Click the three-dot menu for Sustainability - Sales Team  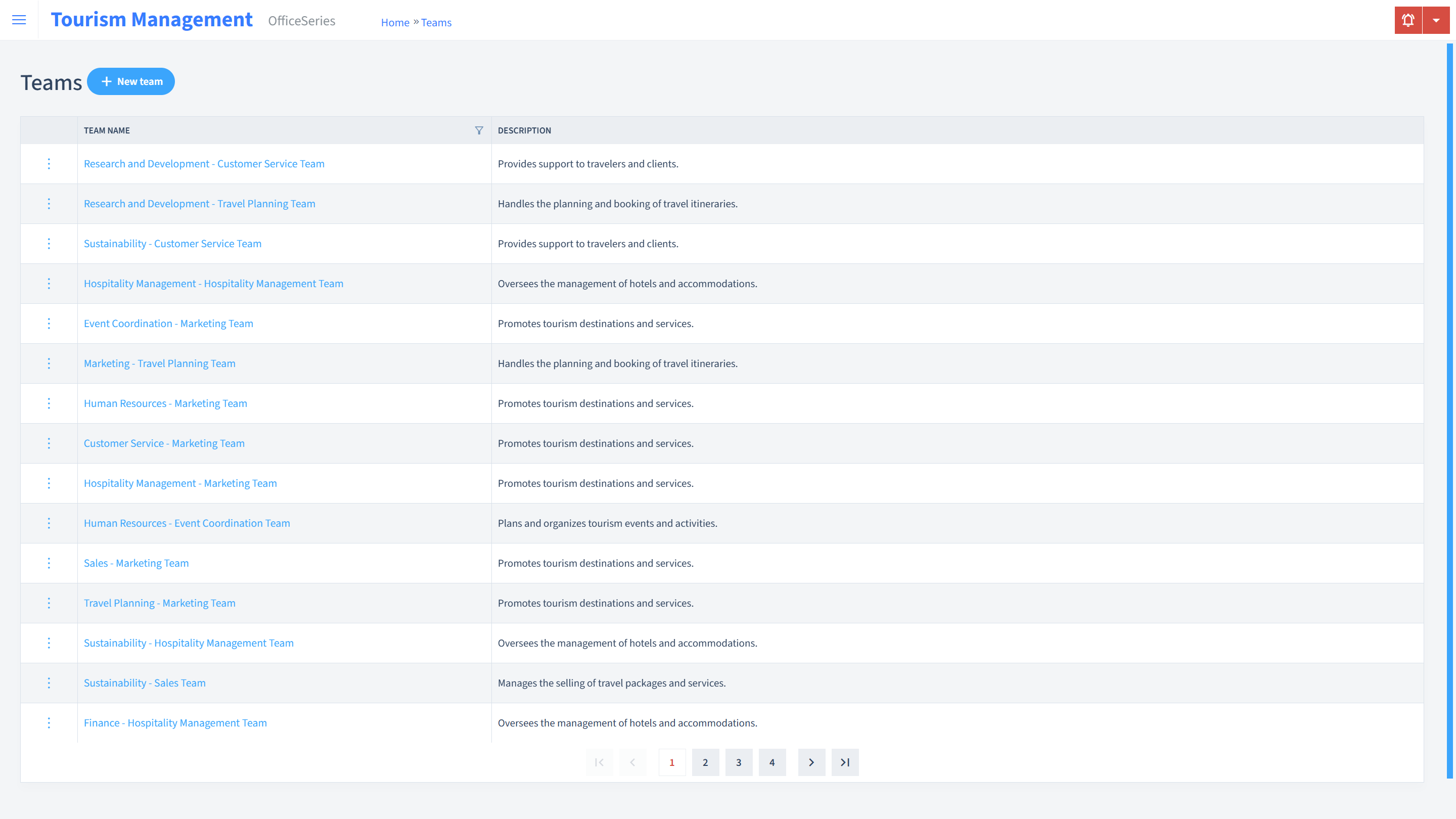(49, 683)
